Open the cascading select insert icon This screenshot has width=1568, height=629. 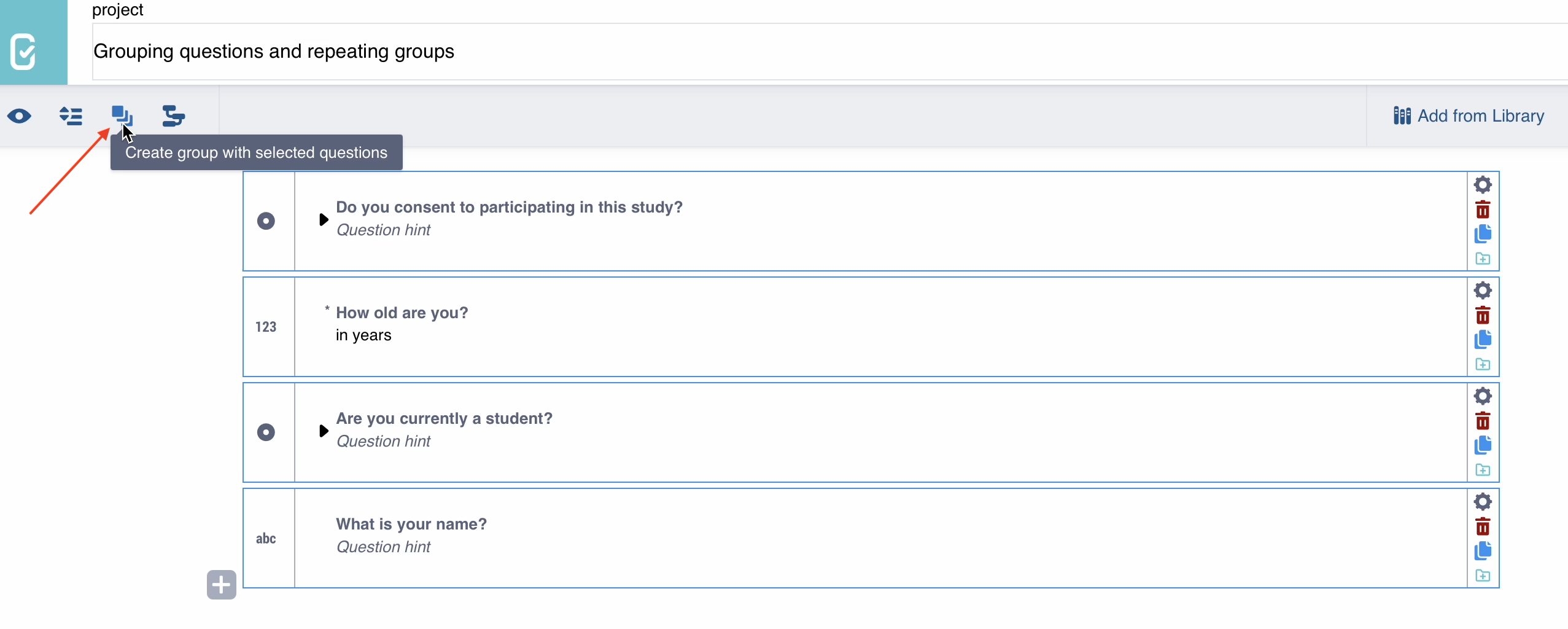coord(173,116)
